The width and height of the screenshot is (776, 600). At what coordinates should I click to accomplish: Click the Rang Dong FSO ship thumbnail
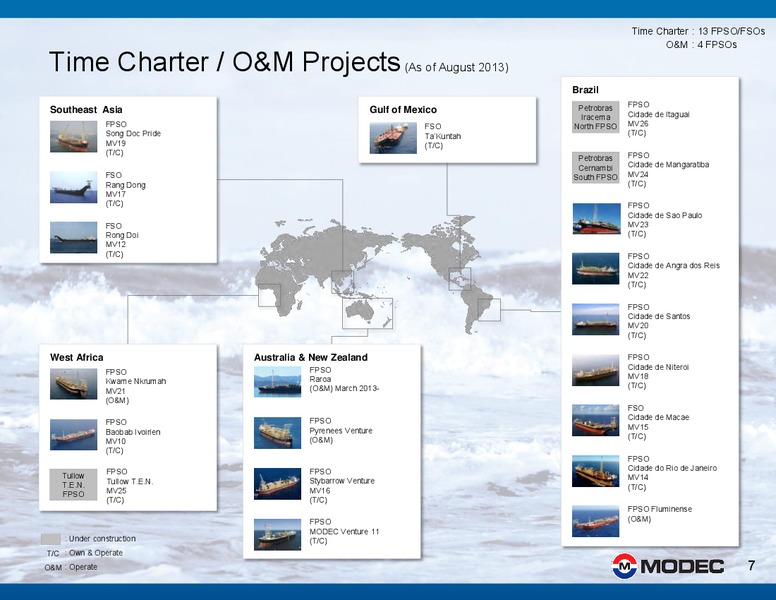(x=73, y=187)
